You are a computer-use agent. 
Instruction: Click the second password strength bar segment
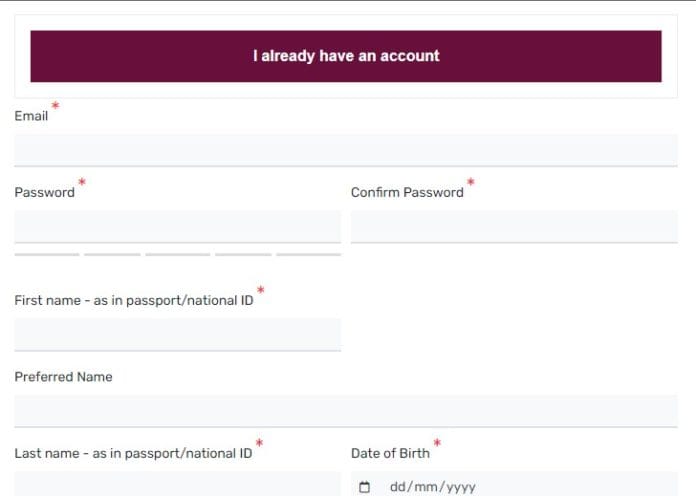coord(112,255)
